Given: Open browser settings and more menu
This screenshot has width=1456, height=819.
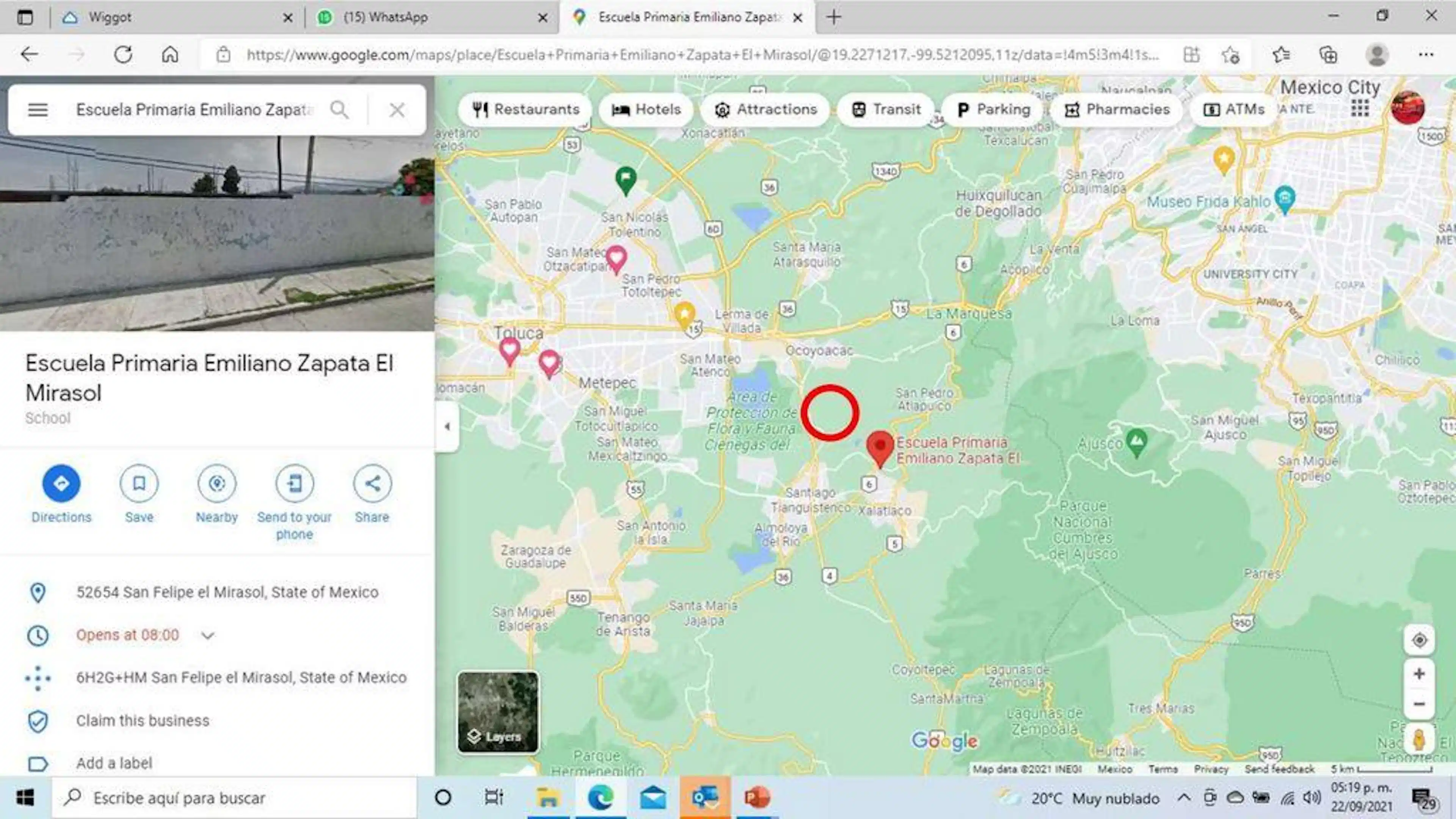Looking at the screenshot, I should 1426,55.
